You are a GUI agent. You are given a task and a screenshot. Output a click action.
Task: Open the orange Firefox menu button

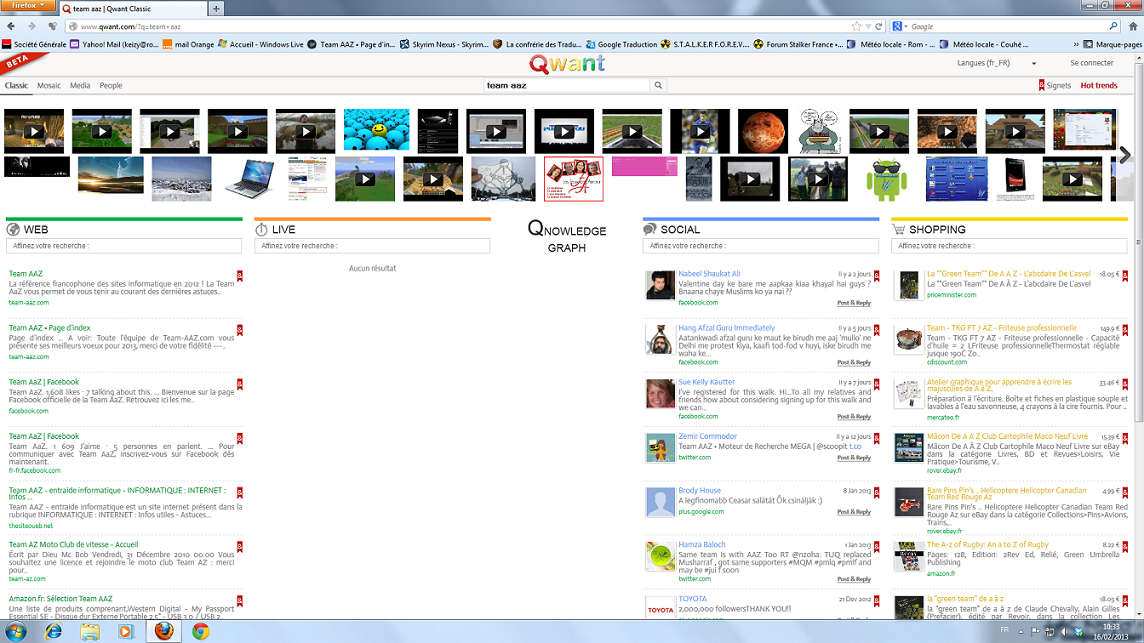pos(28,6)
